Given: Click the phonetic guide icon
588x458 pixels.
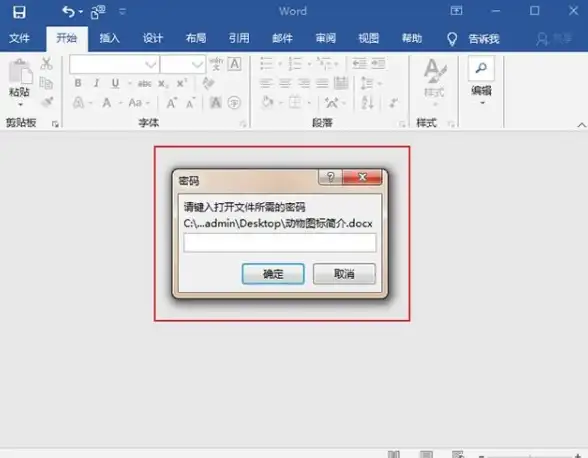Looking at the screenshot, I should (x=216, y=64).
